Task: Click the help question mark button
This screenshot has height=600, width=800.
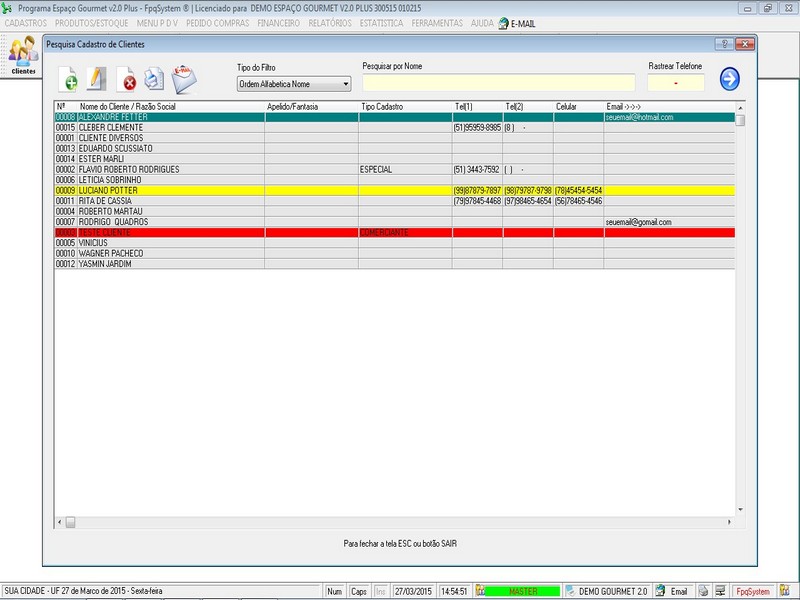Action: [724, 45]
